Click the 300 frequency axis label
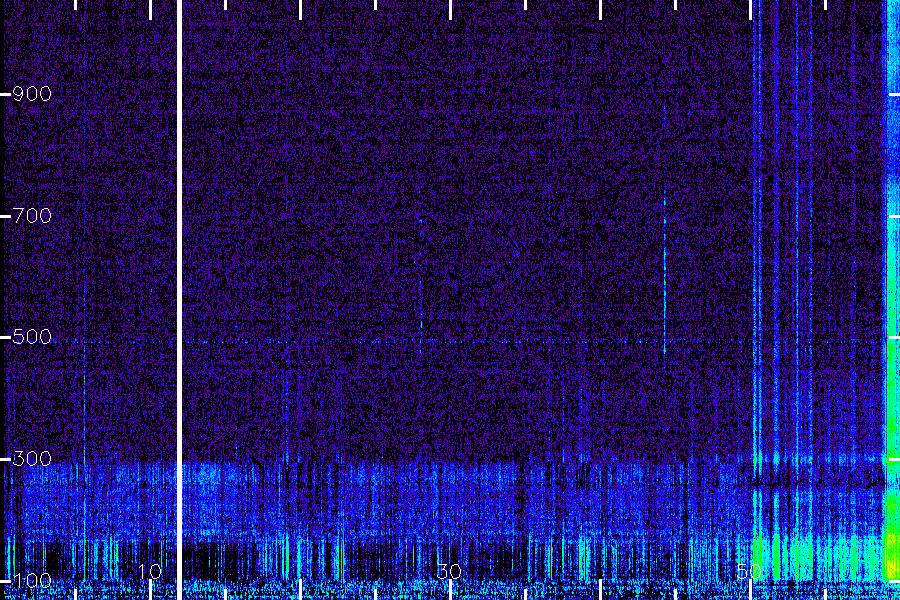900x600 pixels. [32, 459]
